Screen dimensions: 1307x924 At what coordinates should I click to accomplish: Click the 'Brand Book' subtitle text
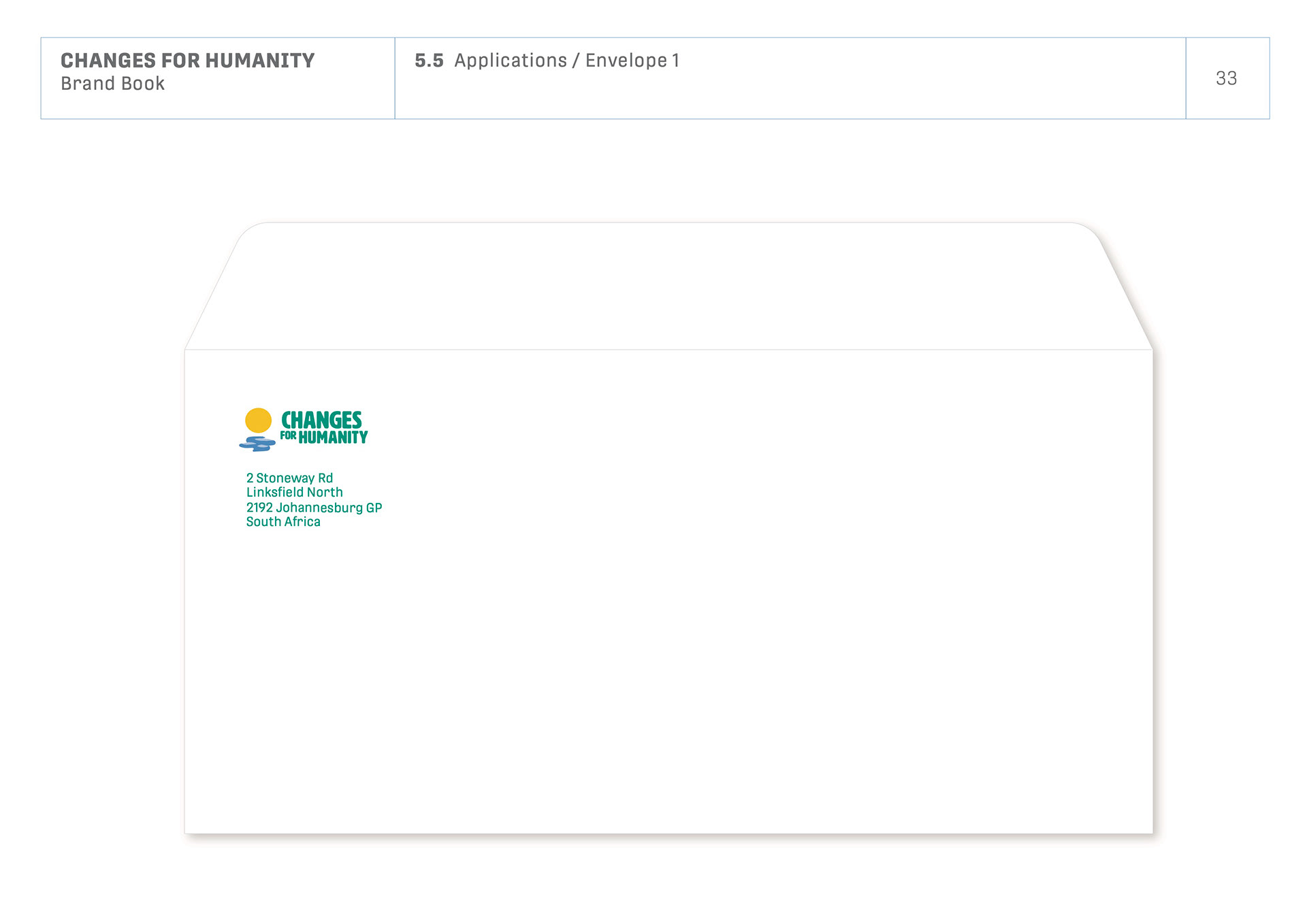point(112,84)
